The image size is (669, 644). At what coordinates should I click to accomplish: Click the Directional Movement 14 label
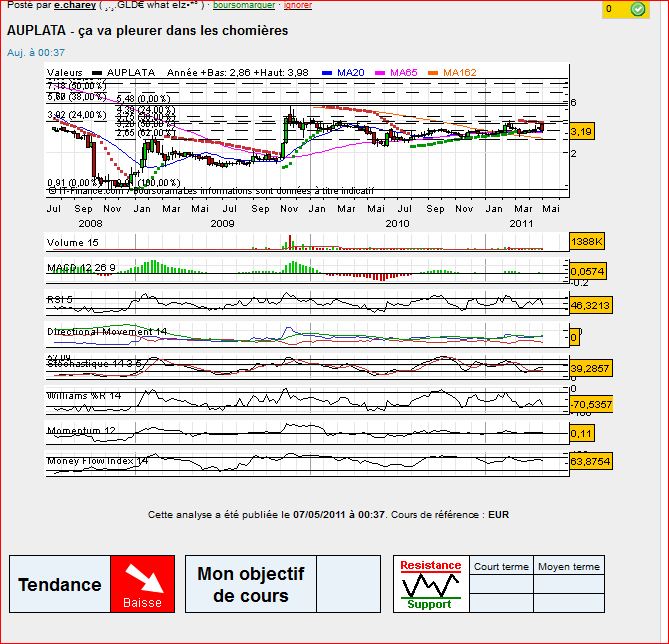107,332
